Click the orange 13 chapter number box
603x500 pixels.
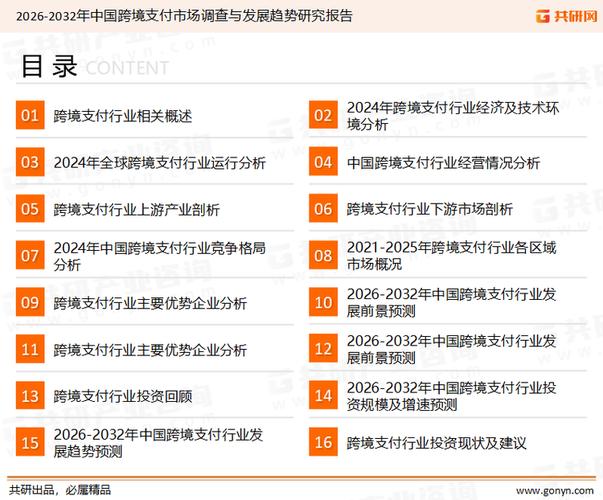[x=30, y=396]
